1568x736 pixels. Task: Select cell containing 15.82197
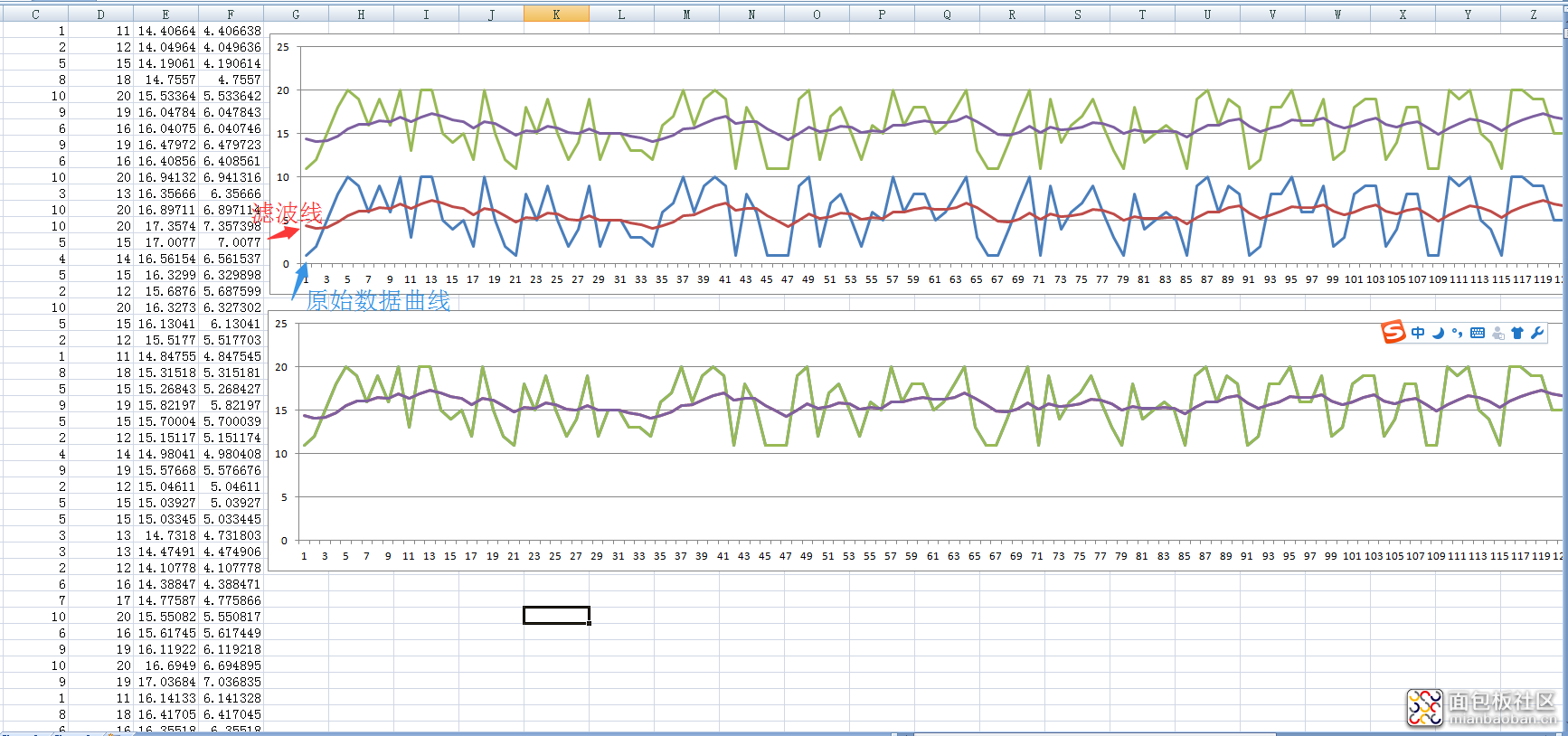pos(166,405)
